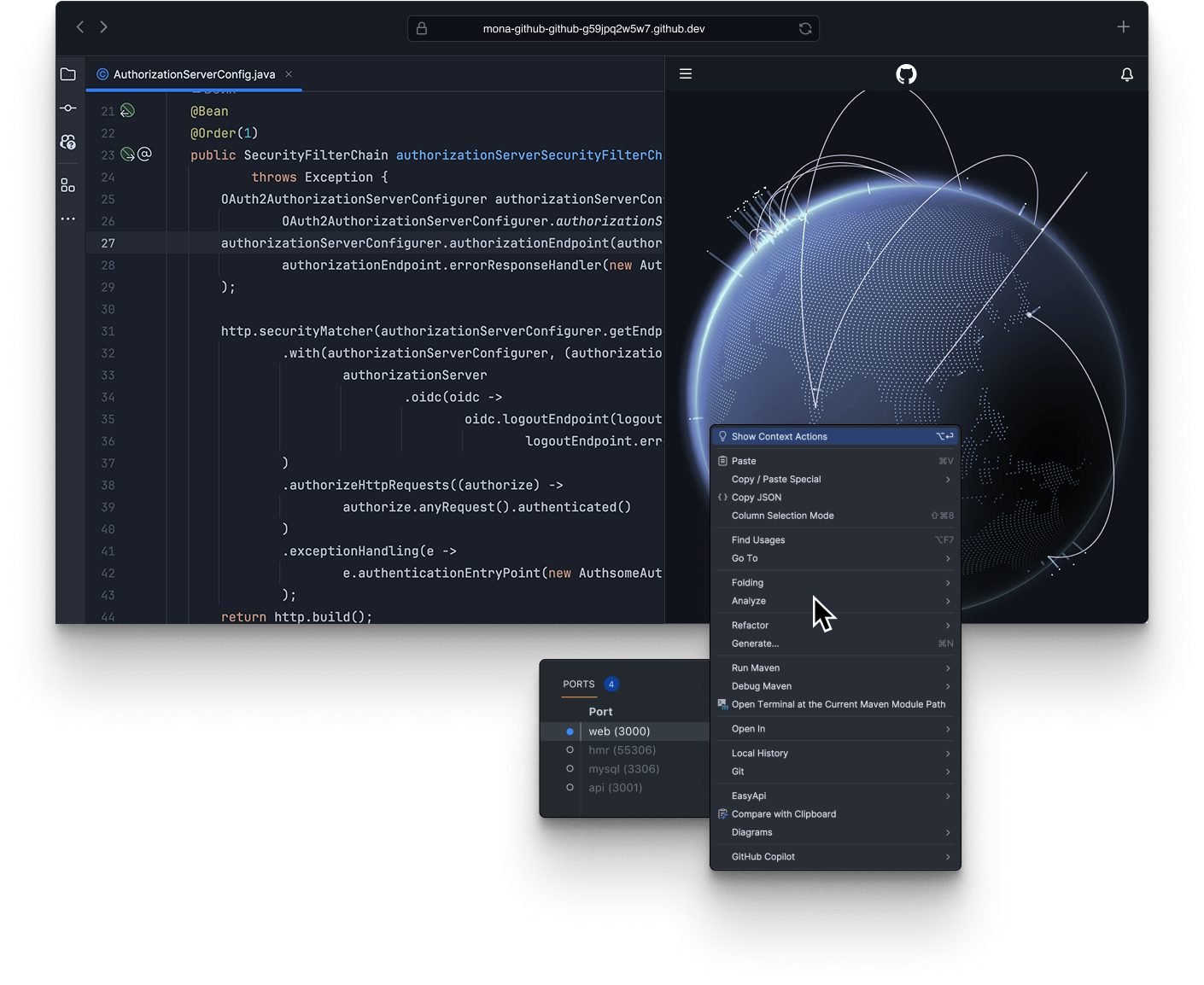Select the hmr (55306) port

(622, 749)
